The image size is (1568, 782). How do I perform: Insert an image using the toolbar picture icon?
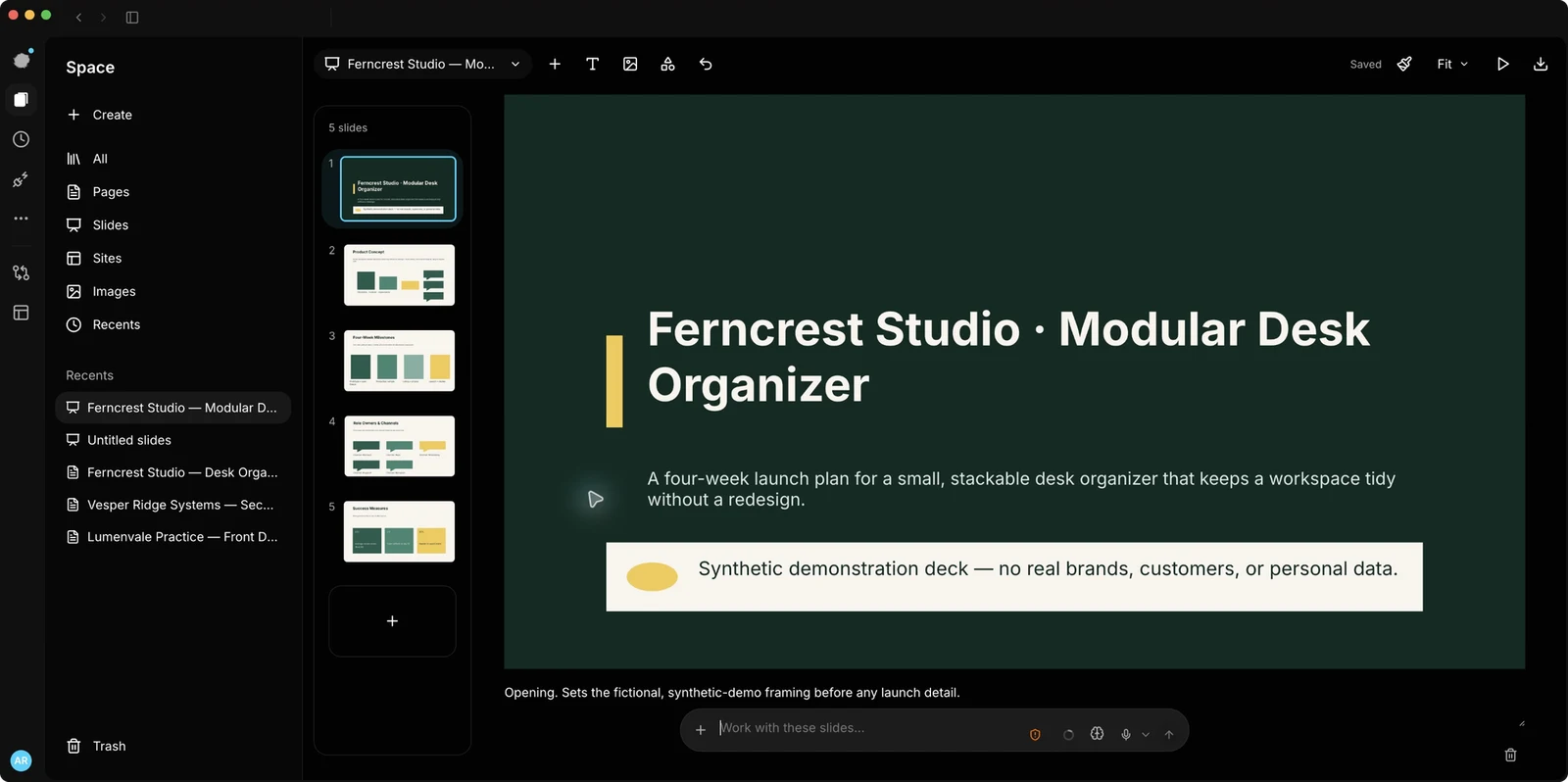[x=630, y=64]
